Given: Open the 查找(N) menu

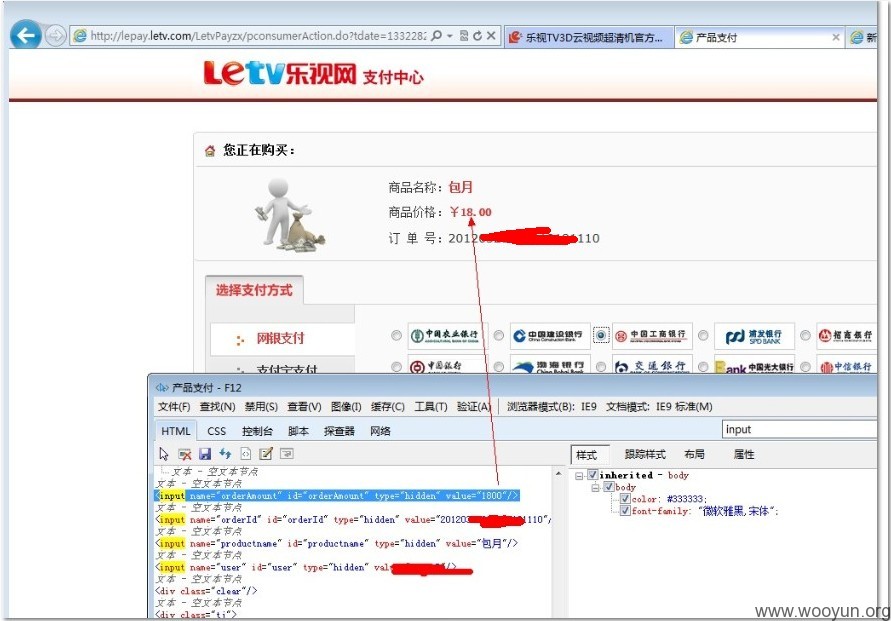Looking at the screenshot, I should tap(217, 407).
